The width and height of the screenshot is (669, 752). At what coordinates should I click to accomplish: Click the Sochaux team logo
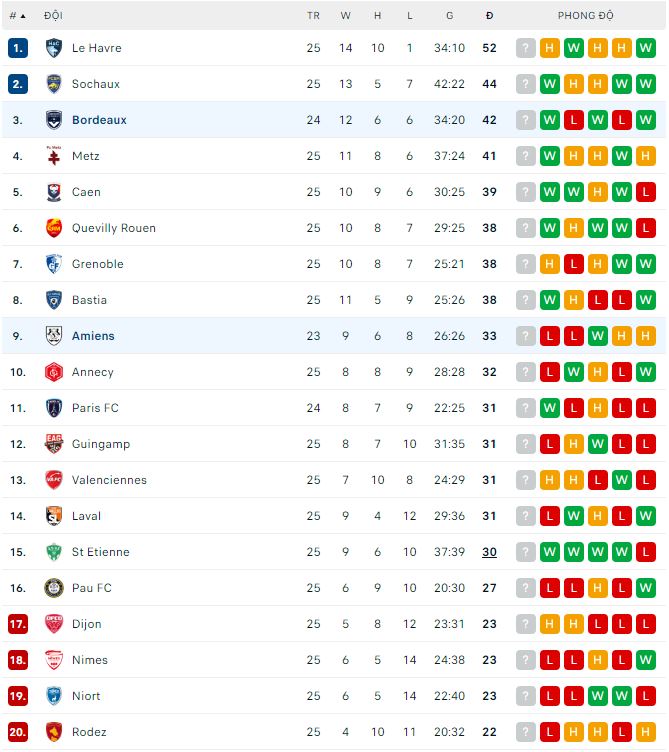[54, 84]
